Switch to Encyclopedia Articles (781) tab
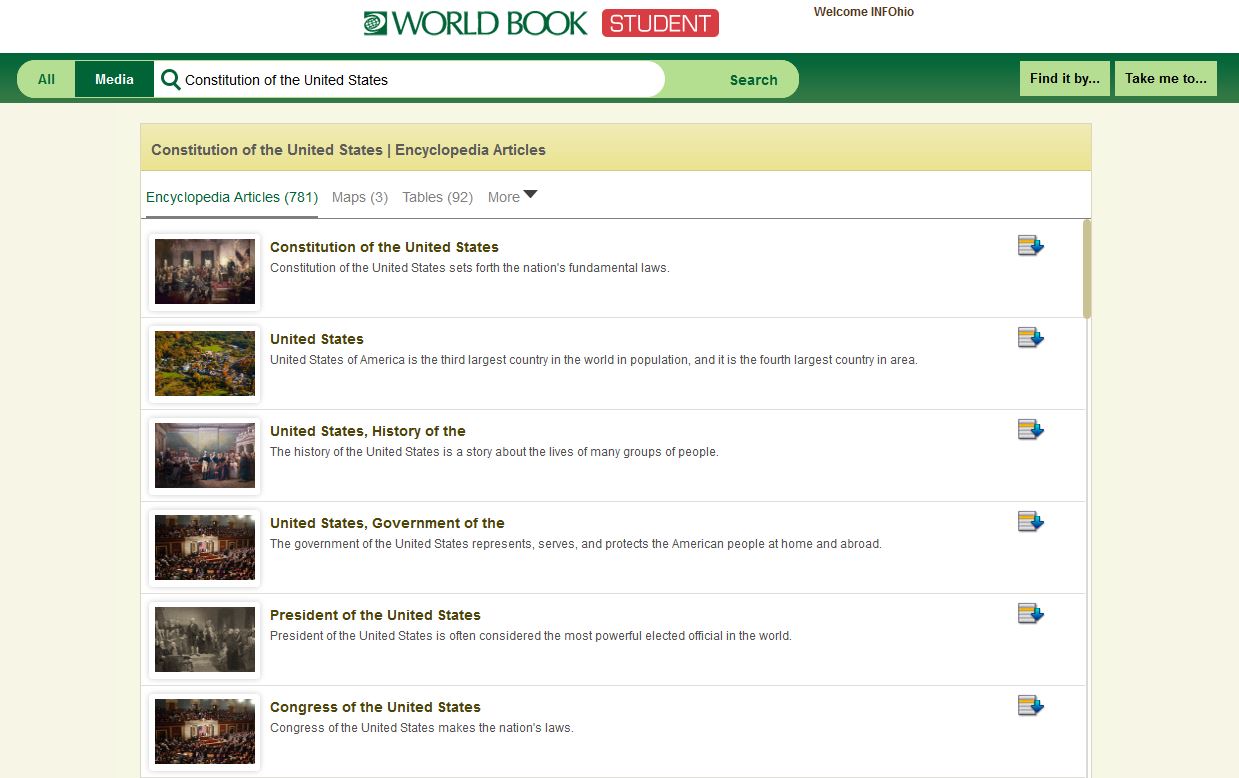Image resolution: width=1239 pixels, height=778 pixels. pyautogui.click(x=232, y=197)
